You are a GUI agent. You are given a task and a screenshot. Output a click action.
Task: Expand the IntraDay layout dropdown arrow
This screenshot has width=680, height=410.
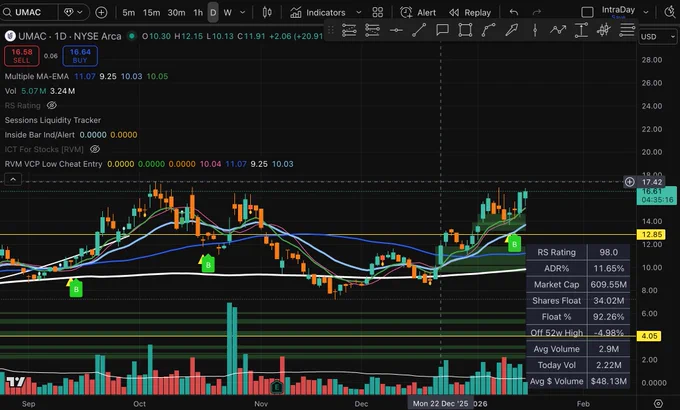(x=646, y=12)
